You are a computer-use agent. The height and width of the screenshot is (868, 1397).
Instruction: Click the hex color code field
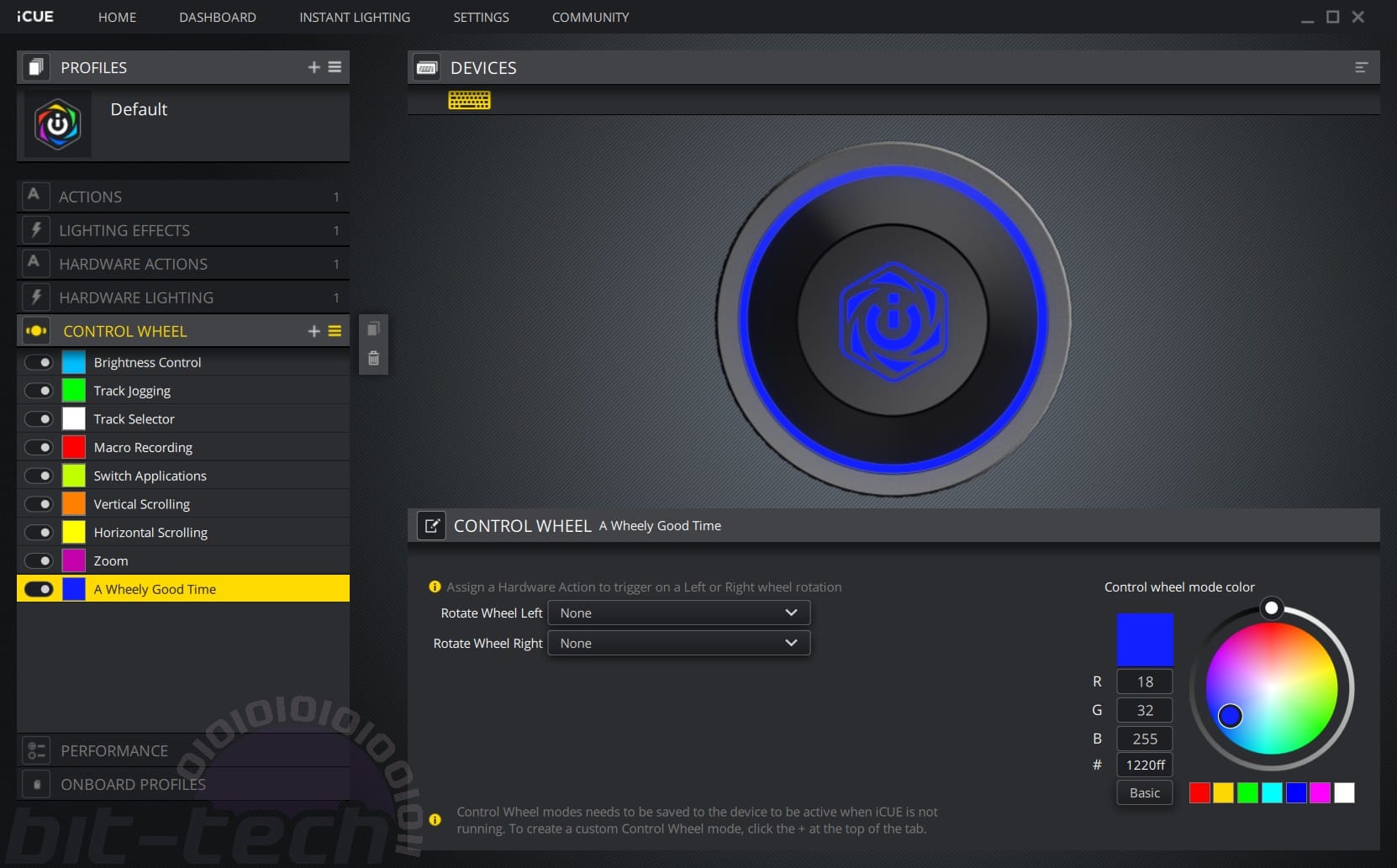tap(1144, 765)
